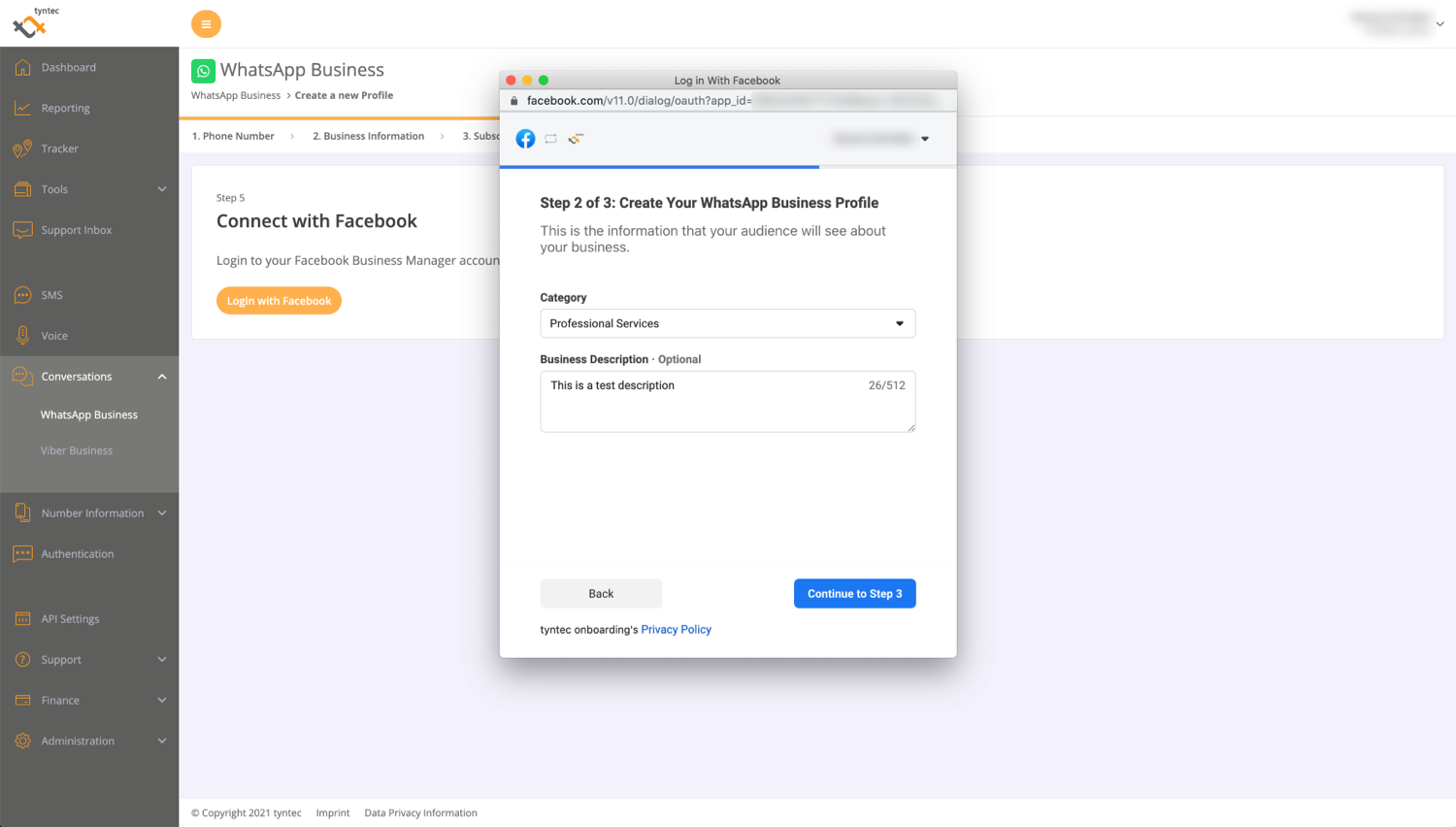This screenshot has width=1456, height=827.
Task: Open the Privacy Policy link
Action: pos(676,630)
